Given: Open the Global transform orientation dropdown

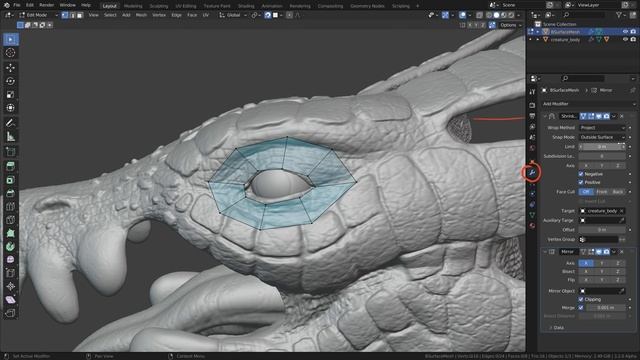Looking at the screenshot, I should [232, 15].
